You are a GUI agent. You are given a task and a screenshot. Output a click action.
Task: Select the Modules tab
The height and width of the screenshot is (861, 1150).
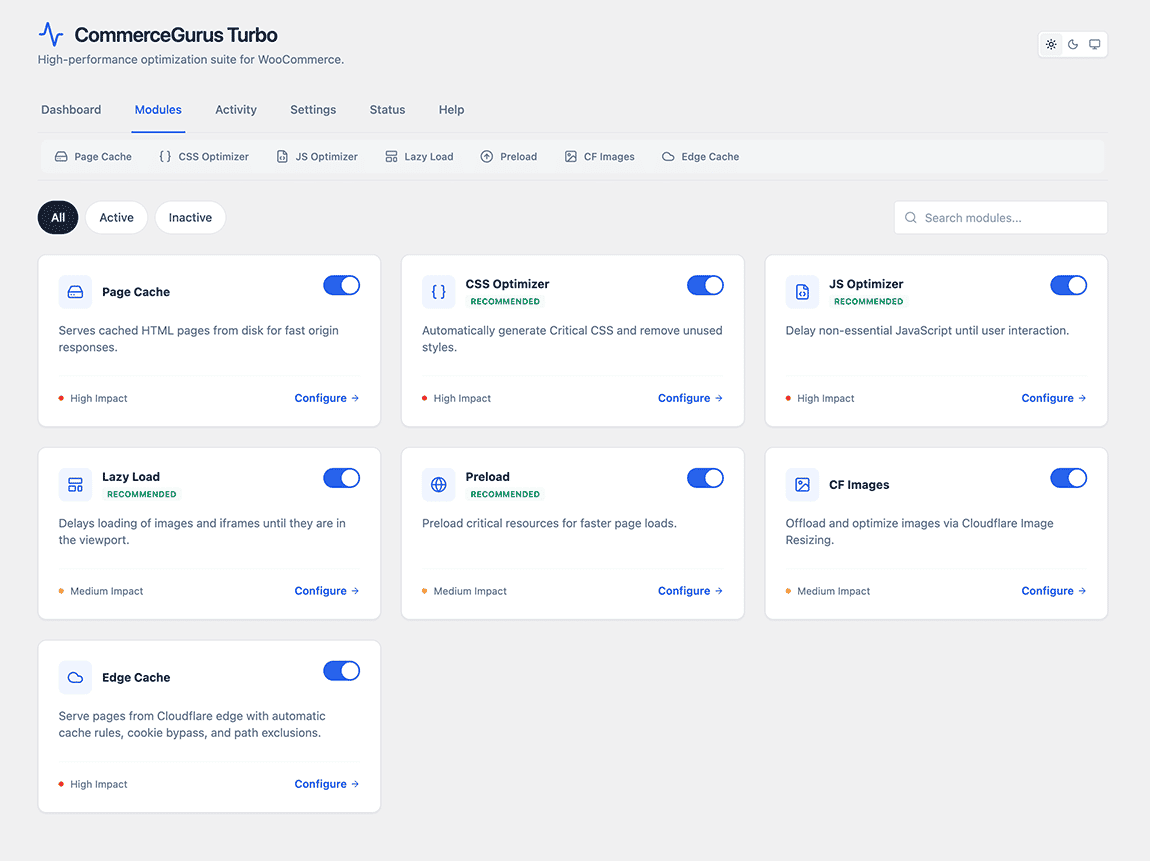(x=158, y=109)
